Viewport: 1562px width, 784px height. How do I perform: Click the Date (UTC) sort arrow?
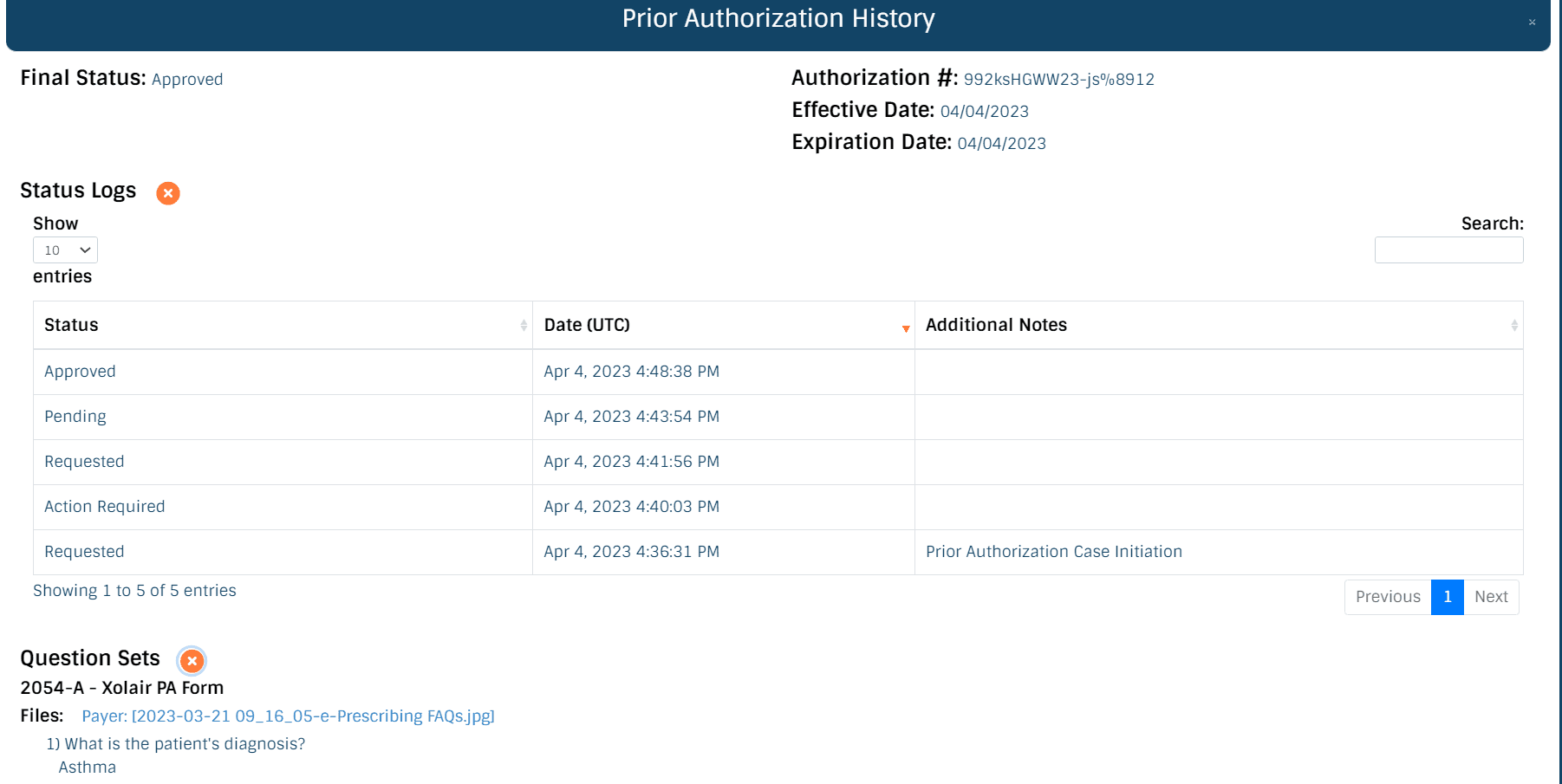[x=906, y=327]
